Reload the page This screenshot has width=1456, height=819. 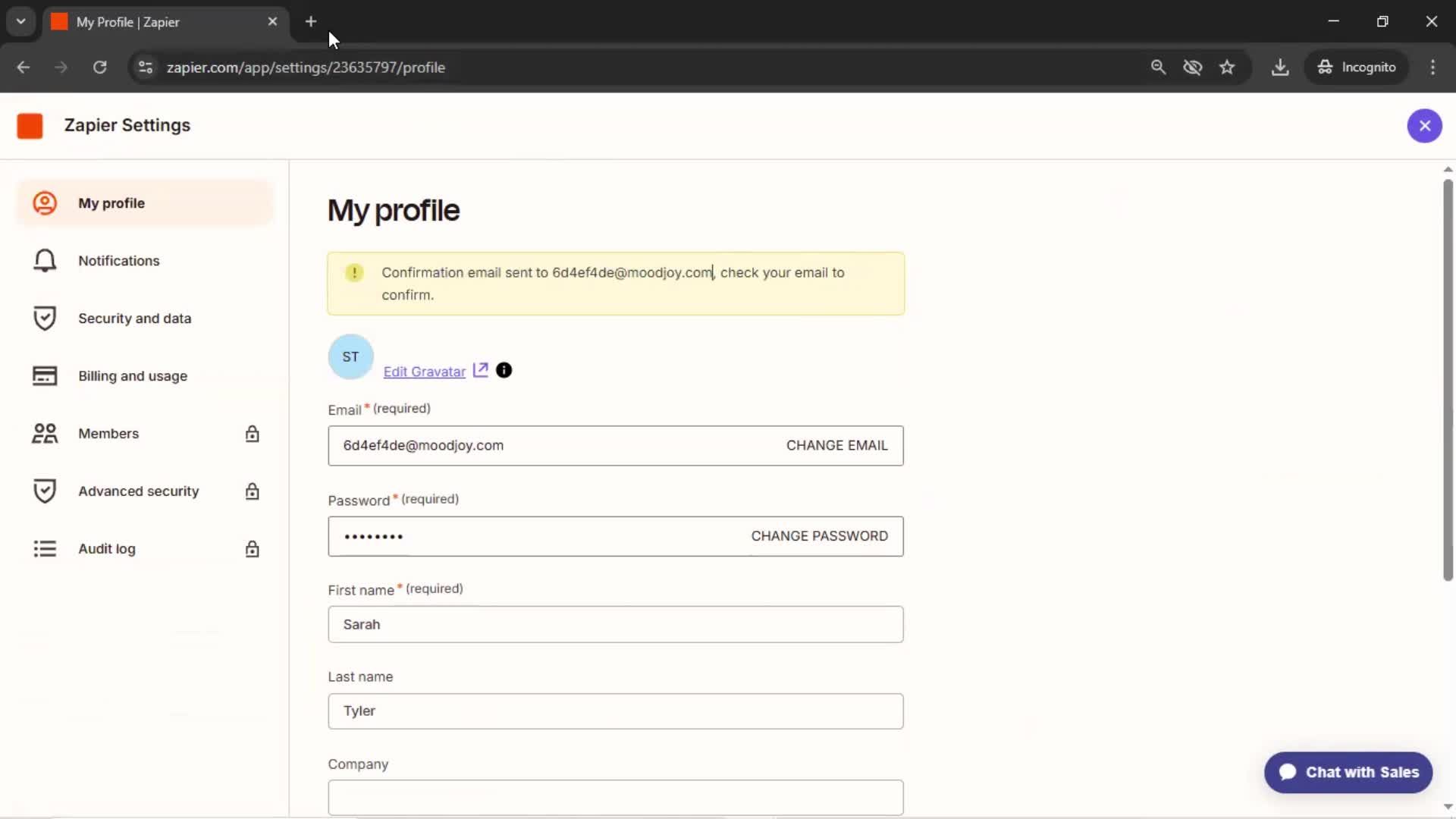[99, 67]
